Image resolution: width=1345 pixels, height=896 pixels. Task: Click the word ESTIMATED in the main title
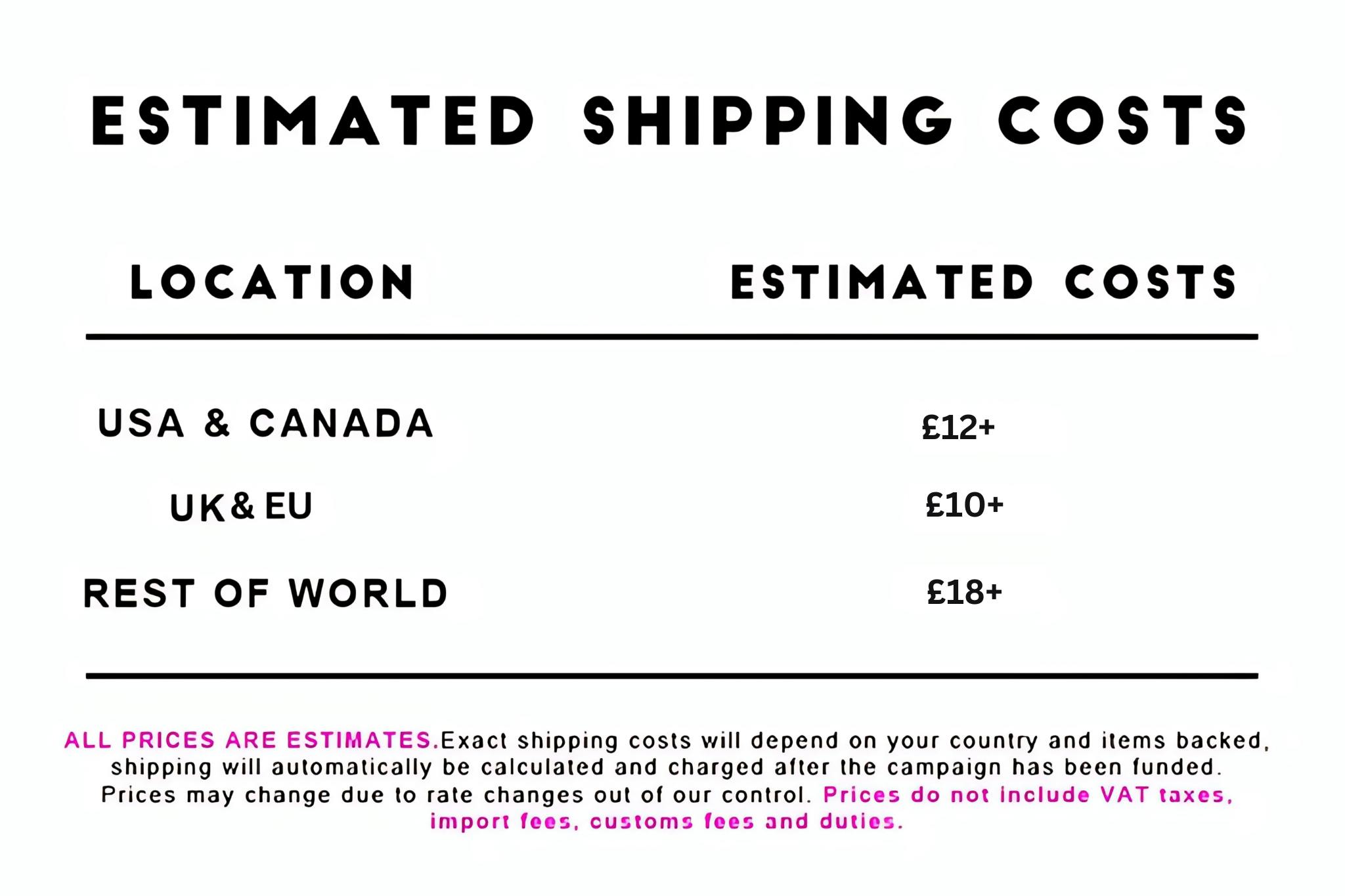[313, 121]
